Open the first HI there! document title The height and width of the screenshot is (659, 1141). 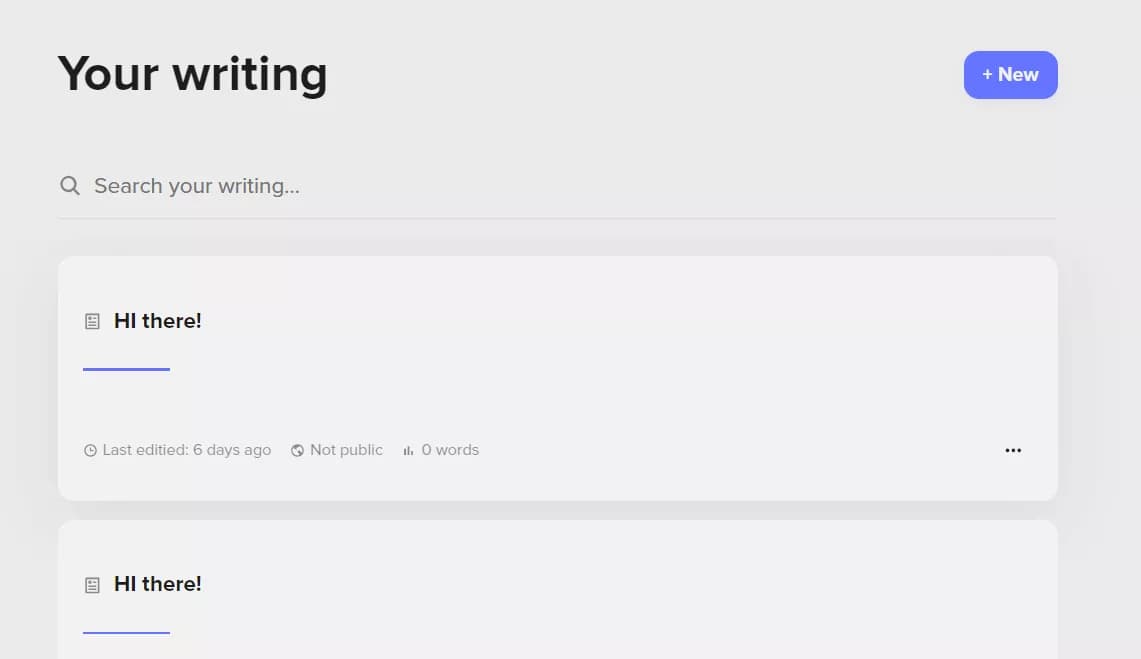pyautogui.click(x=158, y=321)
